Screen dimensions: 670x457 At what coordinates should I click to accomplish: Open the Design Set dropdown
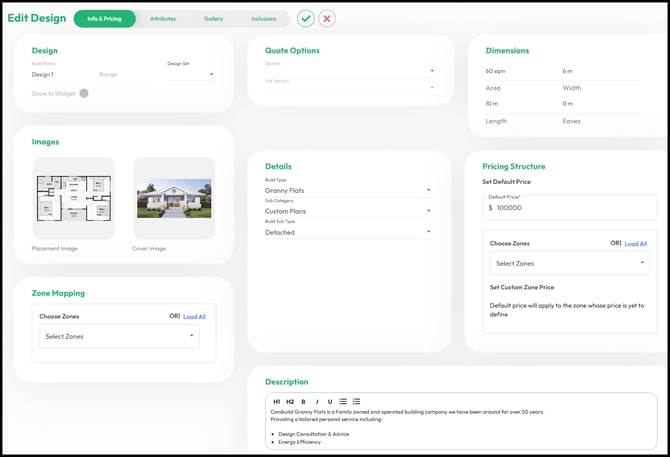tap(191, 74)
